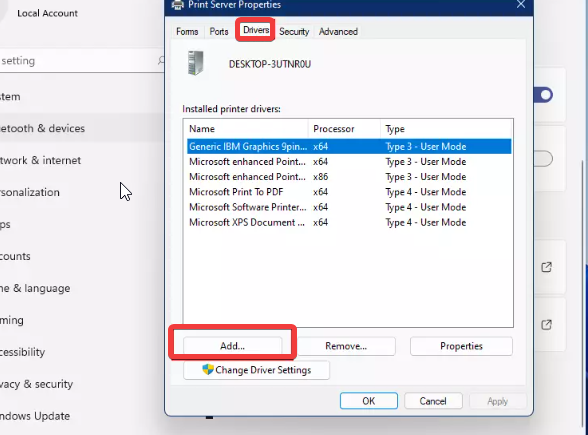Click the Add... button
Screen dimensions: 588x435
pos(232,346)
